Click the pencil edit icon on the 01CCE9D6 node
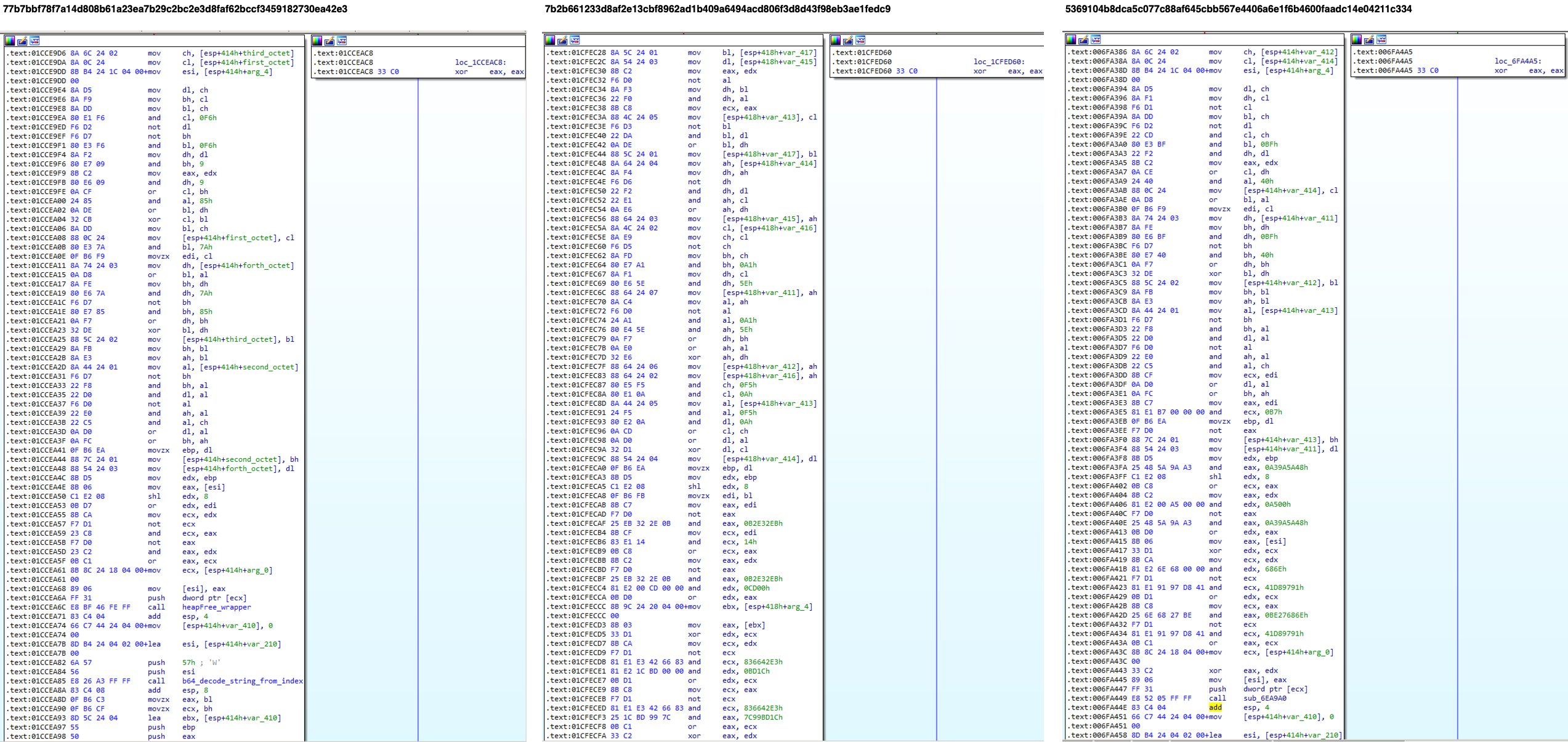This screenshot has width=1568, height=742. click(22, 41)
